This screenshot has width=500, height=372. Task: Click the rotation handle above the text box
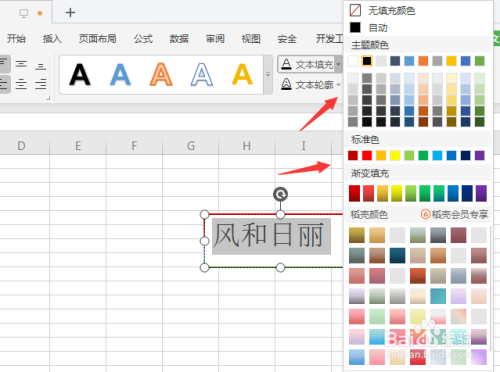[280, 194]
